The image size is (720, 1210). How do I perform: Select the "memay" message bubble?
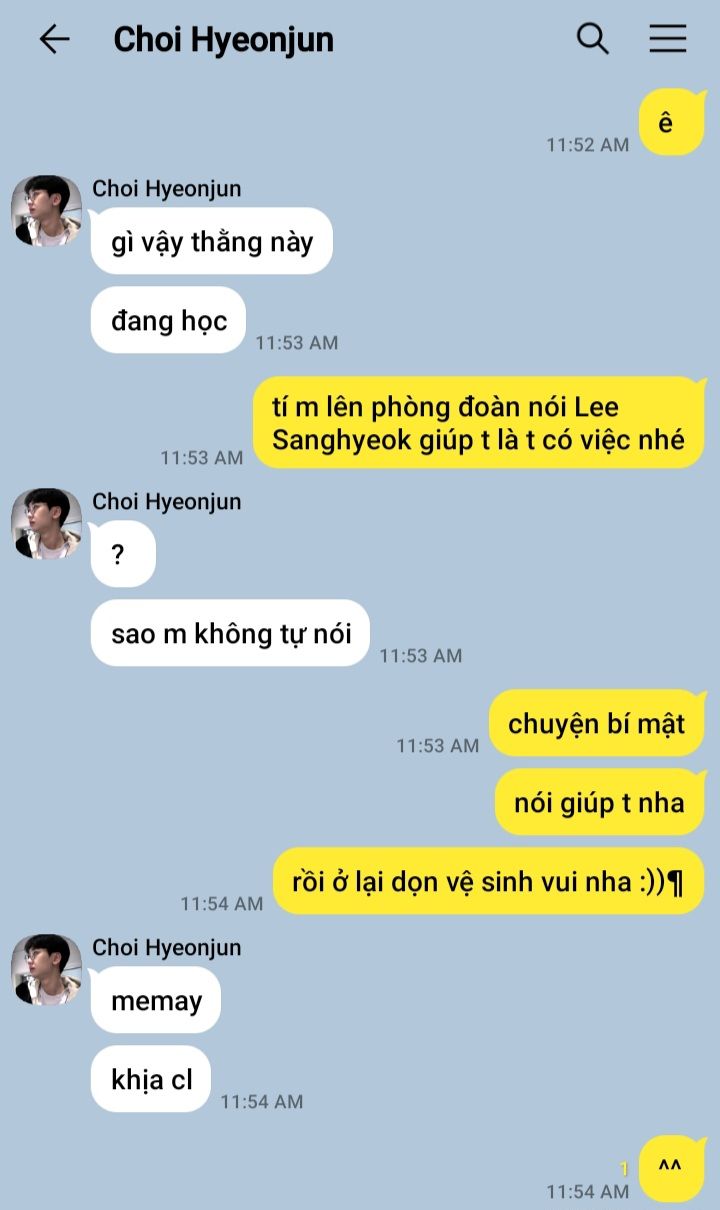point(155,1000)
